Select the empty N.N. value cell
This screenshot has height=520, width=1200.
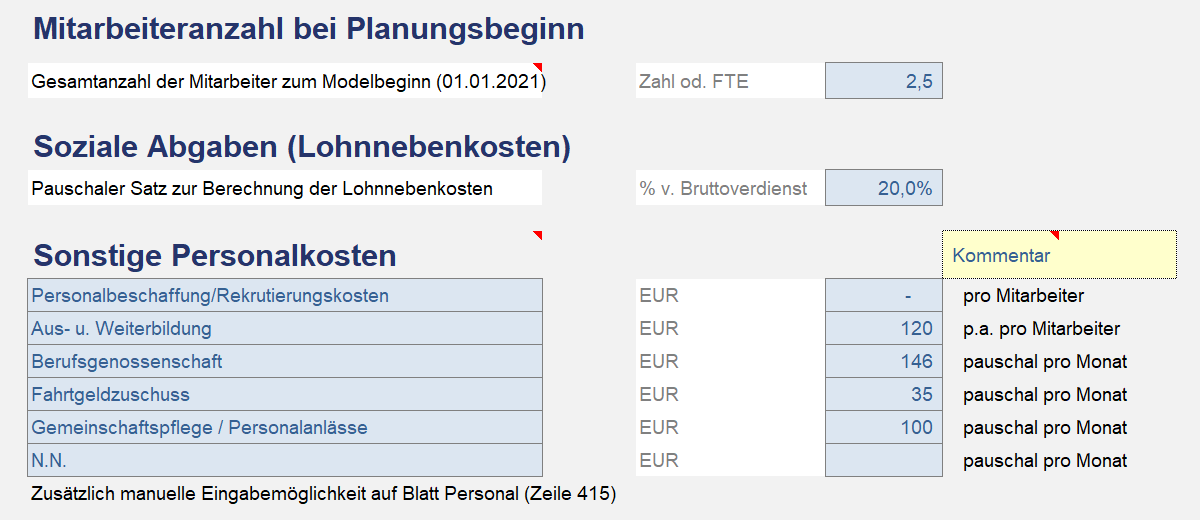[884, 461]
